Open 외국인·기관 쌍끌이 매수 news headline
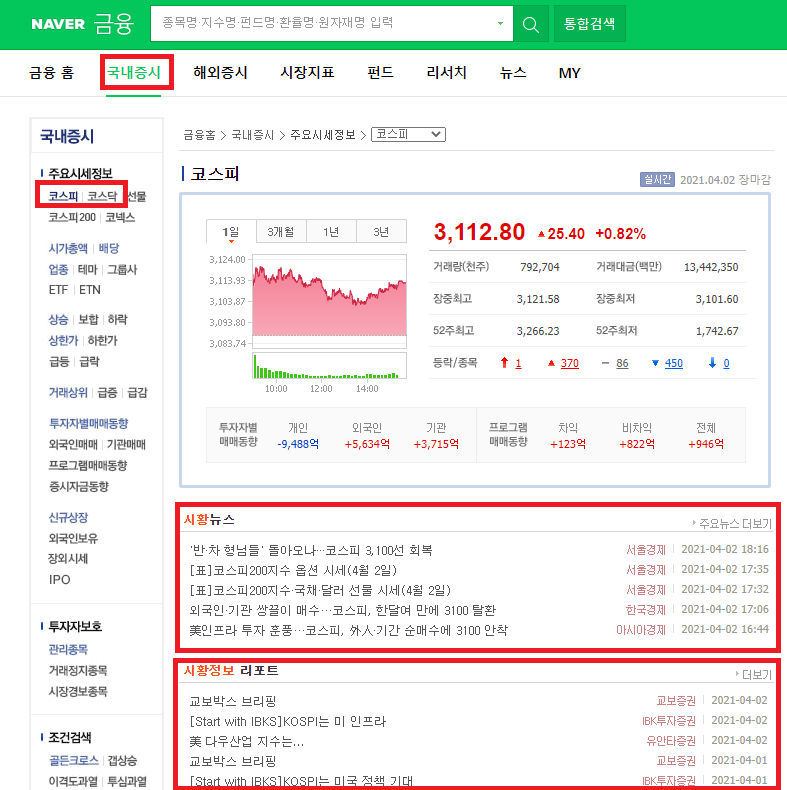 coord(343,610)
